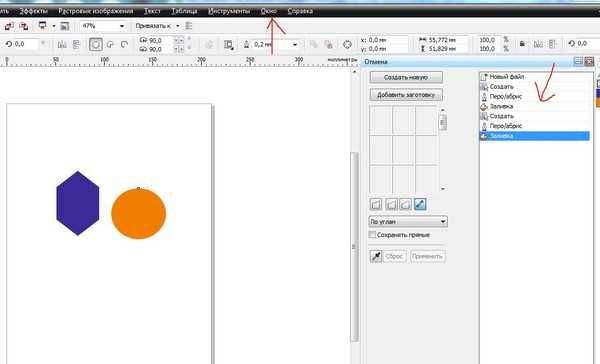Select the Ellipse shape button in property bar
This screenshot has width=600, height=364.
tap(96, 45)
